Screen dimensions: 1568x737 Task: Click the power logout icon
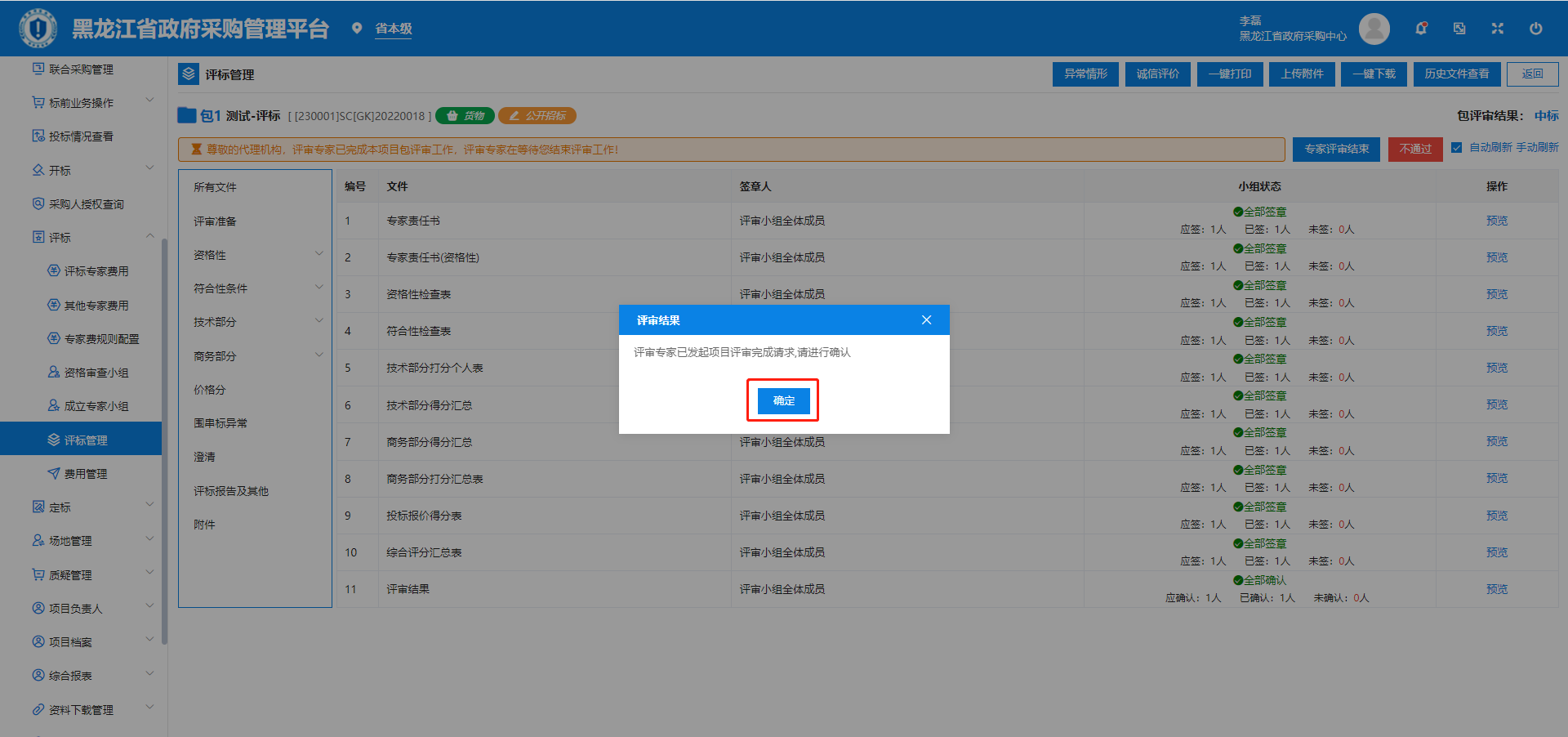[x=1535, y=29]
